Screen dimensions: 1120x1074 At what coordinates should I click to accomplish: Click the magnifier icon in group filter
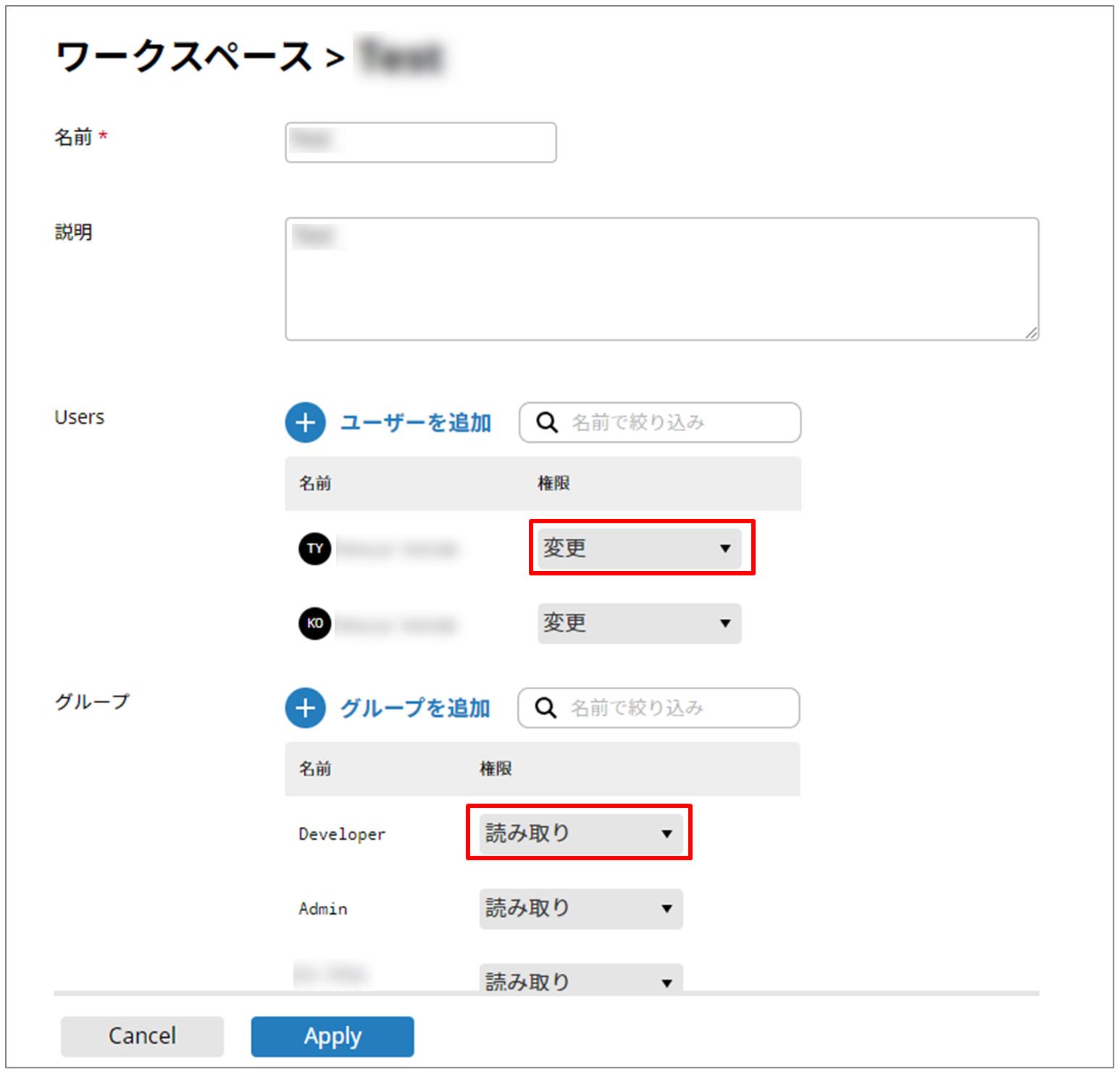click(546, 708)
